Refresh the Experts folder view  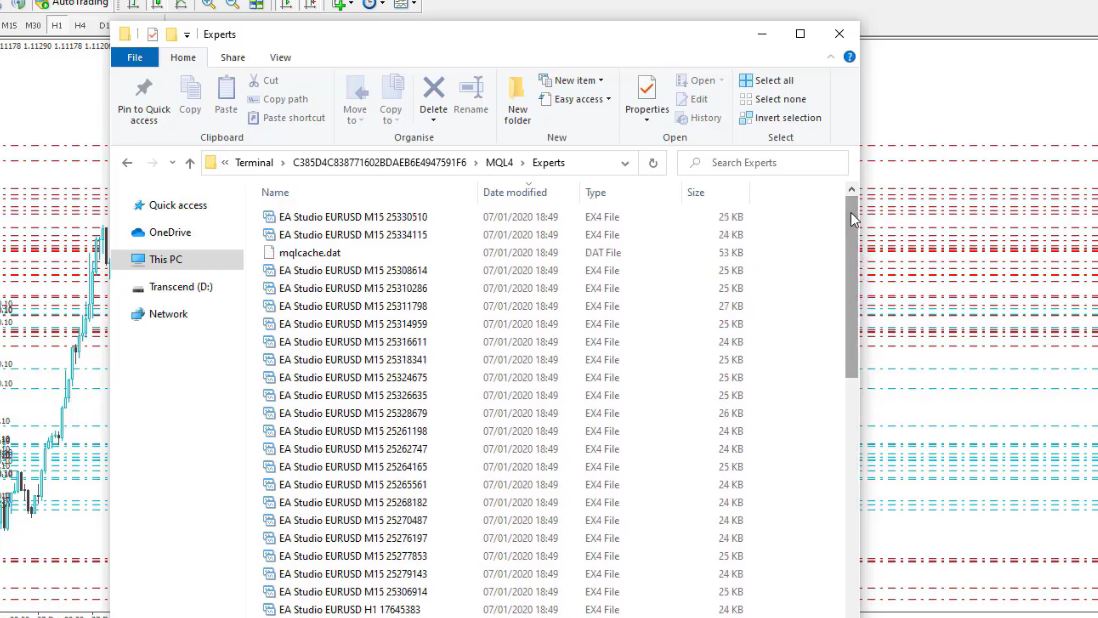click(653, 163)
